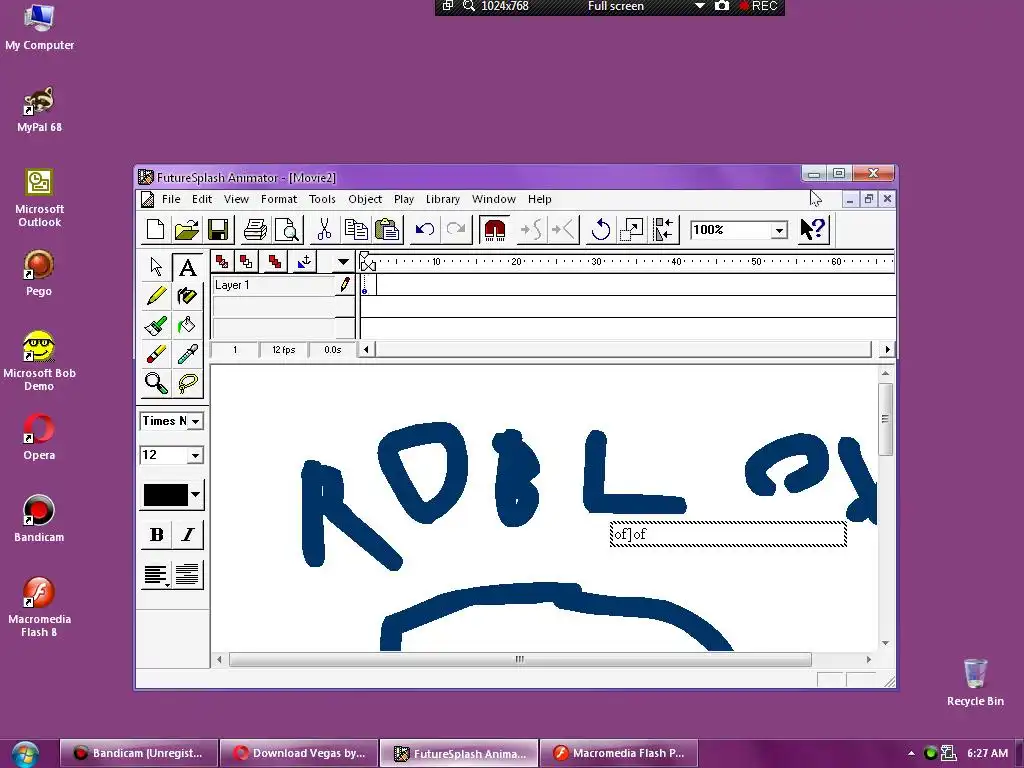Viewport: 1024px width, 768px height.
Task: Open the text alignment options button
Action: 156,575
